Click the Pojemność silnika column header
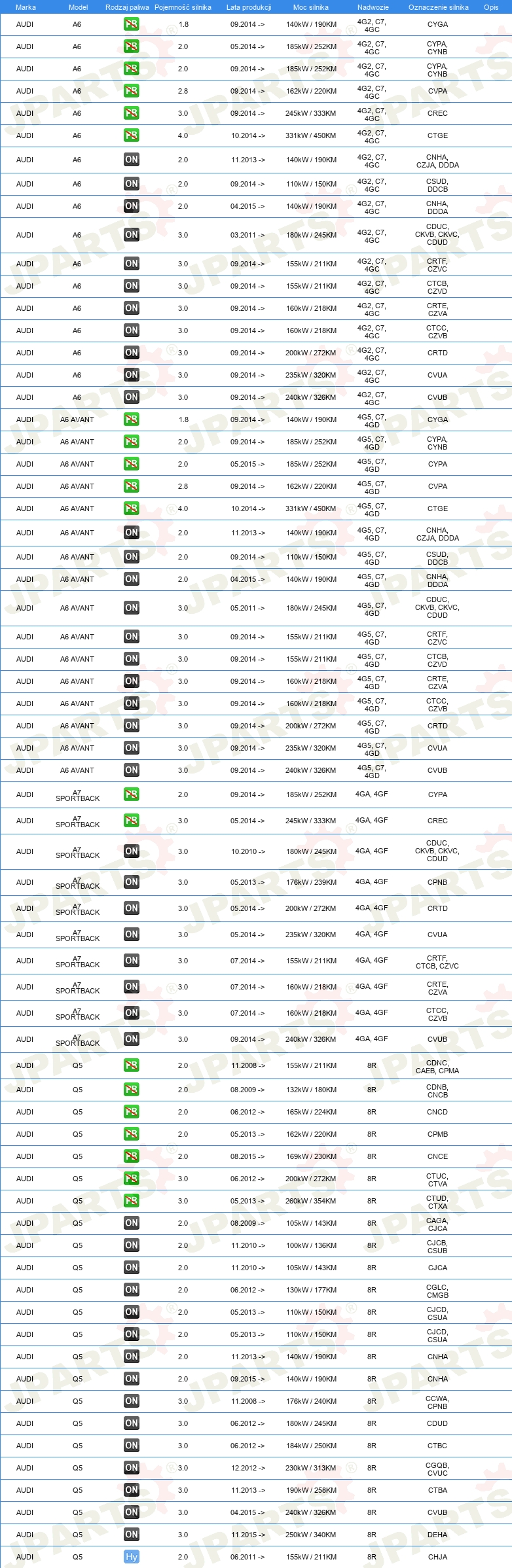512x1568 pixels. 183,7
